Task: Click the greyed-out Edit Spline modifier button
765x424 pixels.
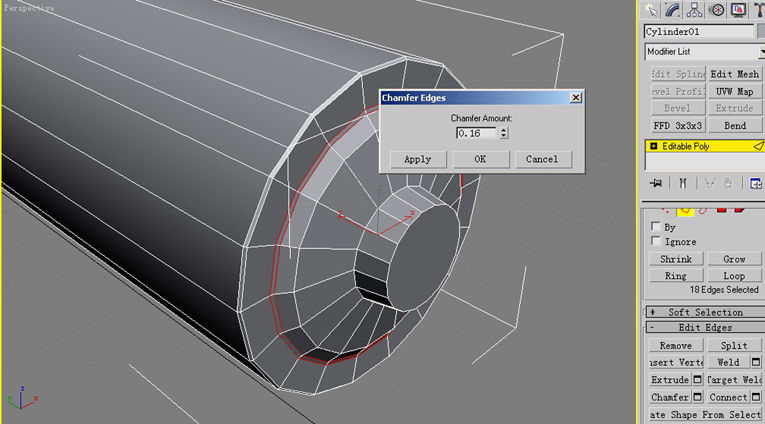Action: click(678, 74)
